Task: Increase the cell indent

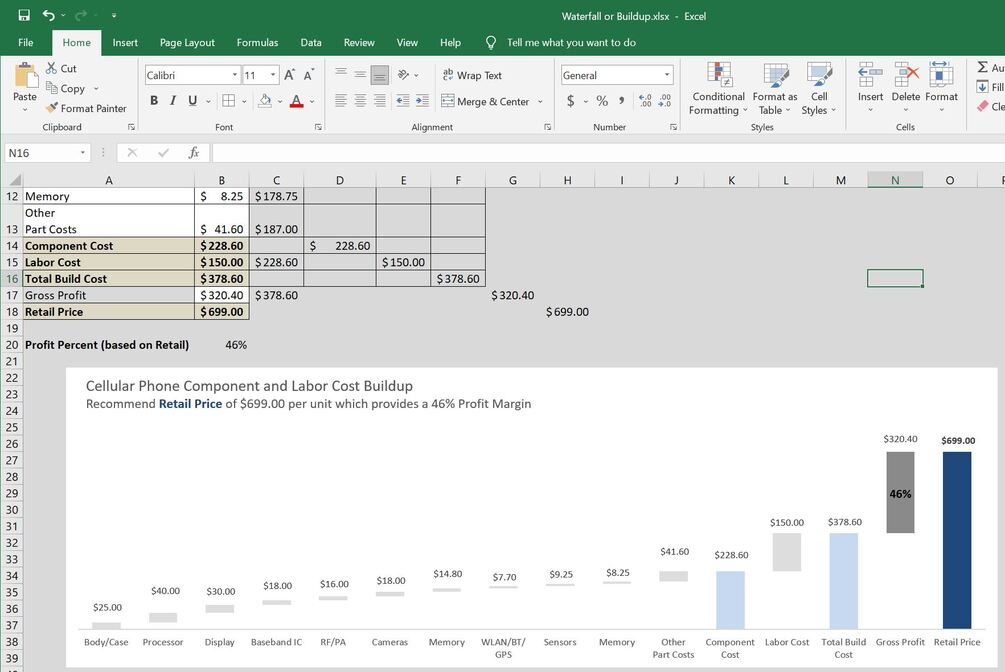Action: [422, 101]
